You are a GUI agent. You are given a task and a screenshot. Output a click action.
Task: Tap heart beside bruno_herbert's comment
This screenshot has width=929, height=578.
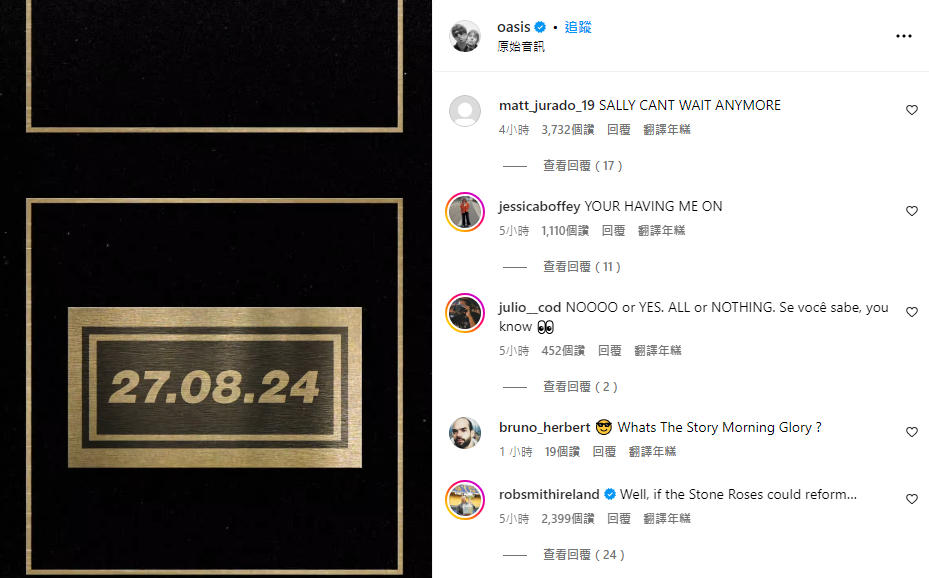click(x=912, y=432)
